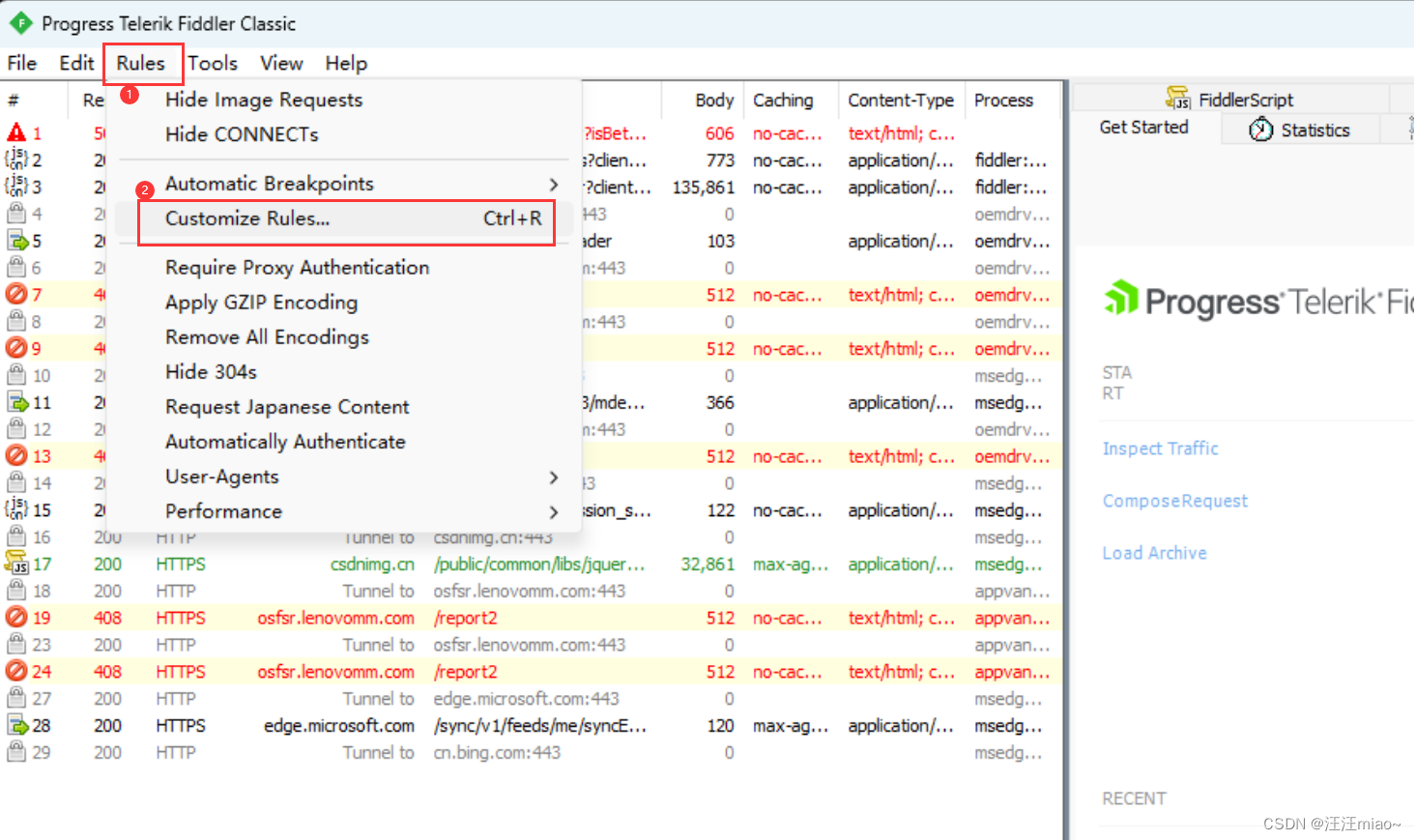Image resolution: width=1416 pixels, height=840 pixels.
Task: Toggle Hide CONNECTs option
Action: pos(343,134)
